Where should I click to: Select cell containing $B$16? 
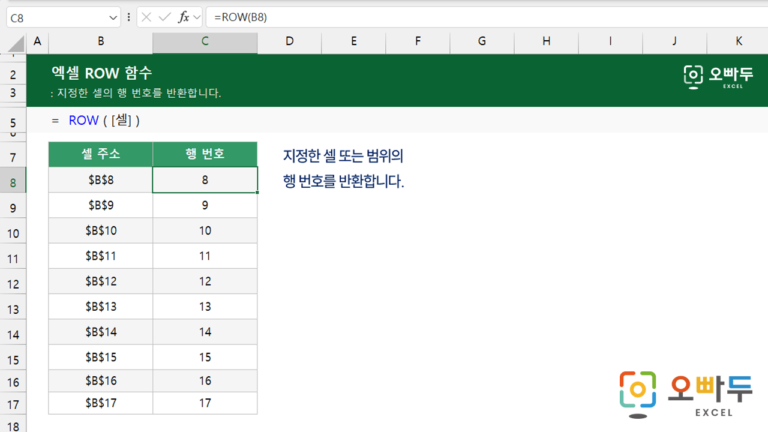(x=100, y=381)
